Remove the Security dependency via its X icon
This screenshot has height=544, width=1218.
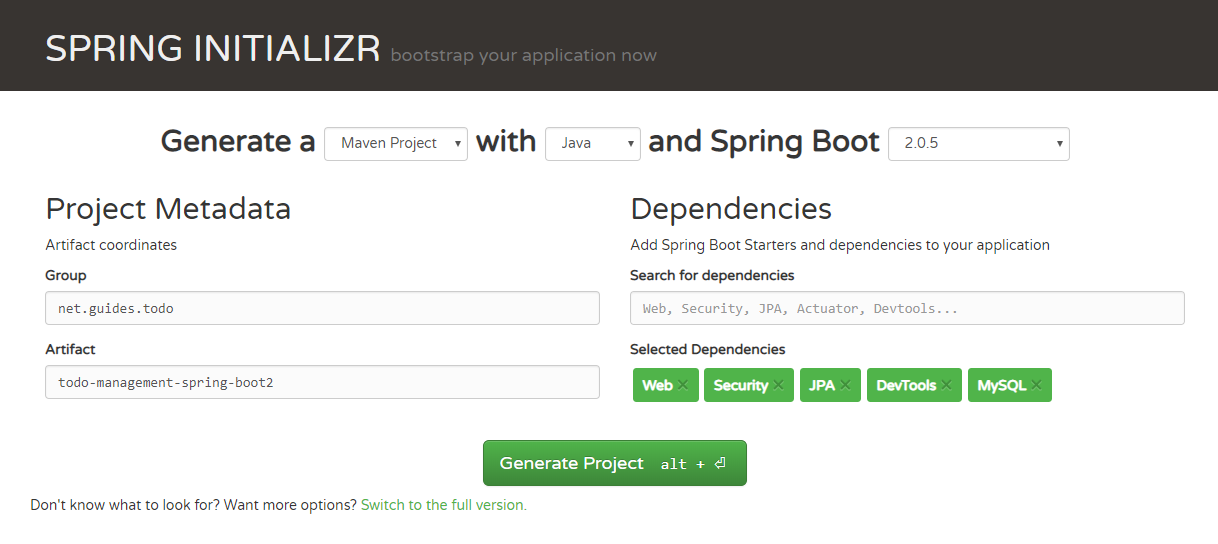point(779,385)
